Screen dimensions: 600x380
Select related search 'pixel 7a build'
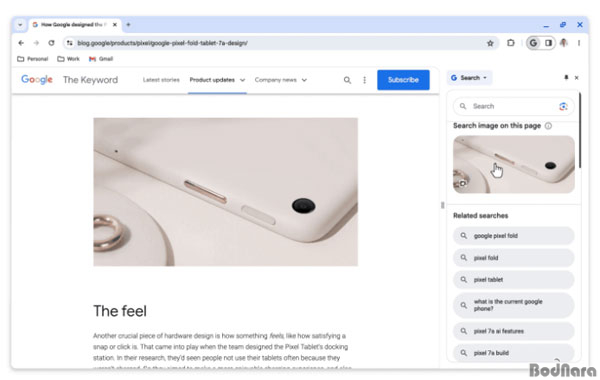click(x=514, y=353)
